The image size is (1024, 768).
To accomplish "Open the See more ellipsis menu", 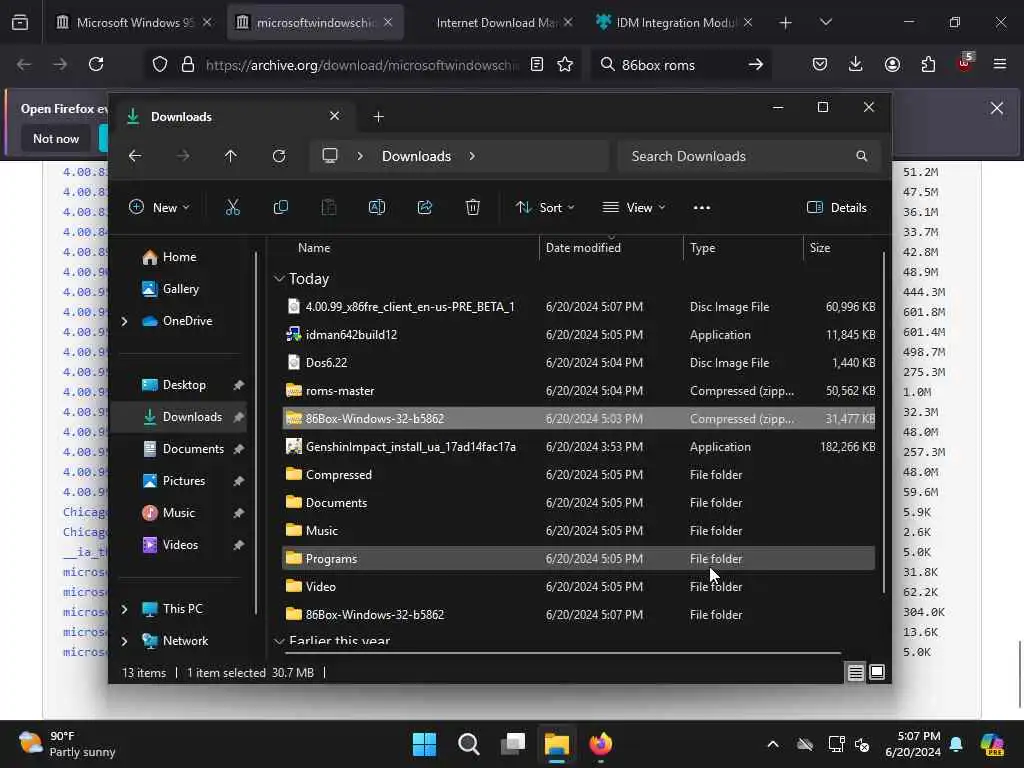I will coord(701,208).
